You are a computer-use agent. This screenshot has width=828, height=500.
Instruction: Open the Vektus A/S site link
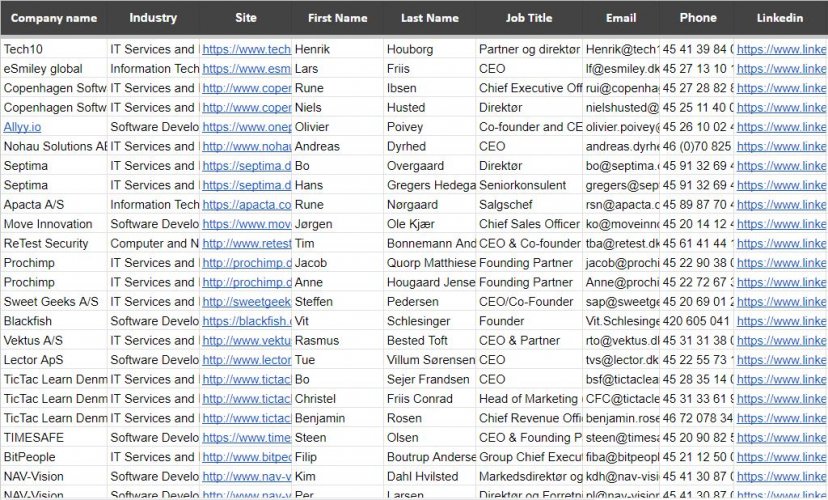tap(246, 341)
